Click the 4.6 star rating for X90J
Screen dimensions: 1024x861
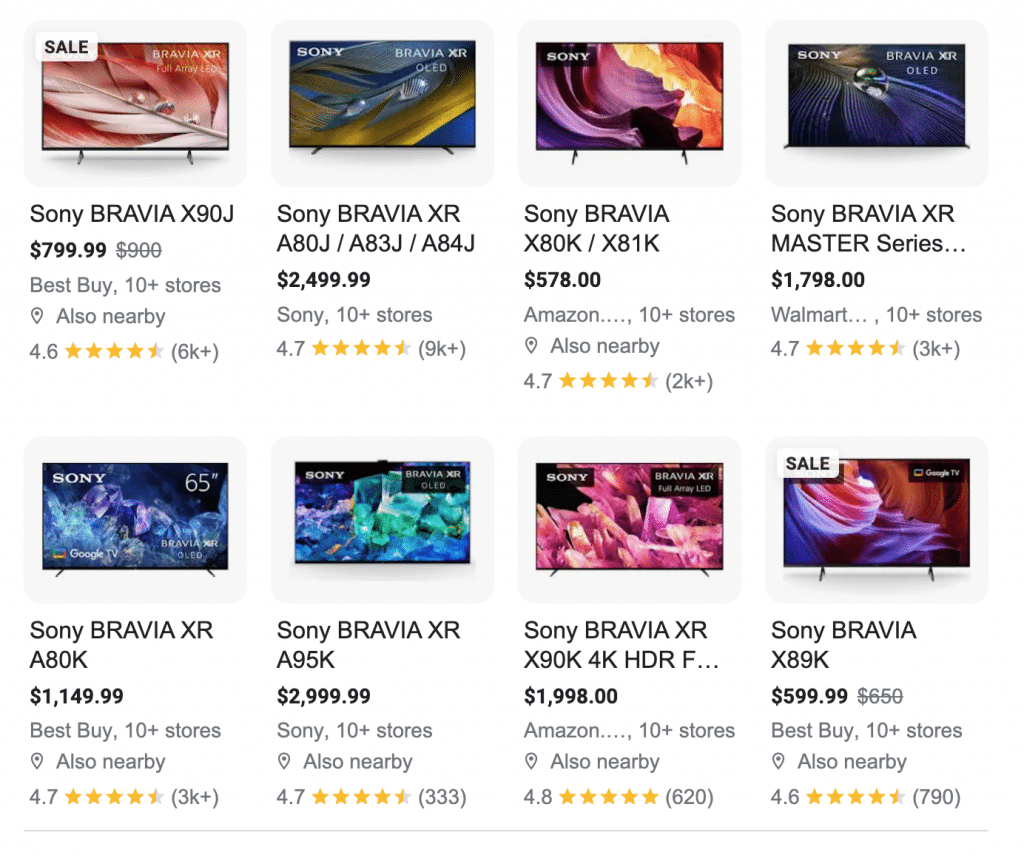click(x=124, y=351)
